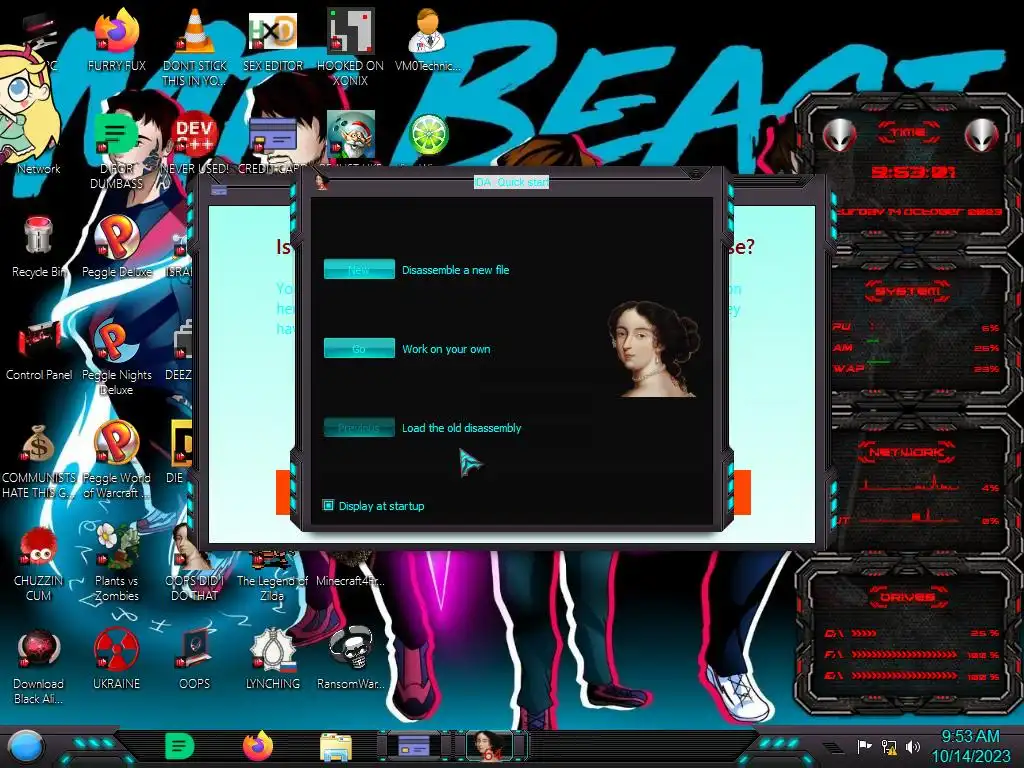Click the red digital clock readout
The width and height of the screenshot is (1024, 768).
914,172
